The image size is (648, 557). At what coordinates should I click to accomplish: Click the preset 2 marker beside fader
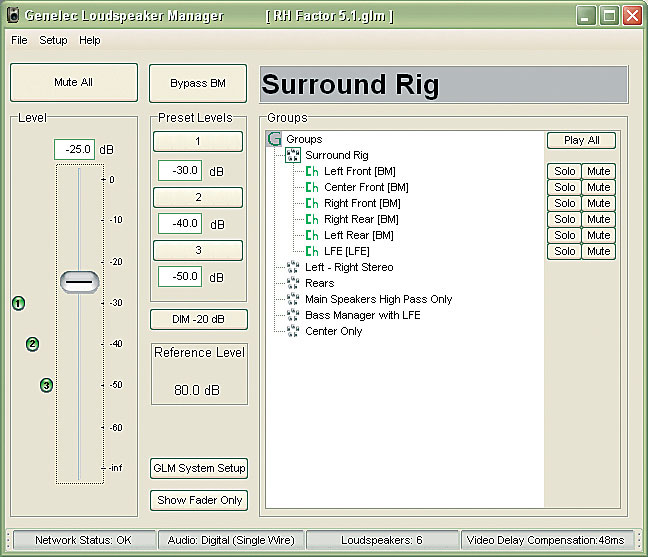(32, 344)
